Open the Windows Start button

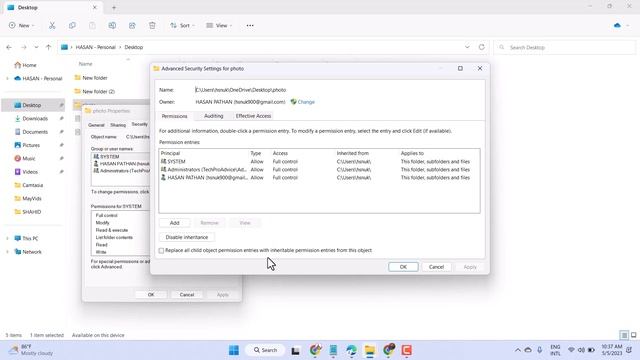click(234, 350)
